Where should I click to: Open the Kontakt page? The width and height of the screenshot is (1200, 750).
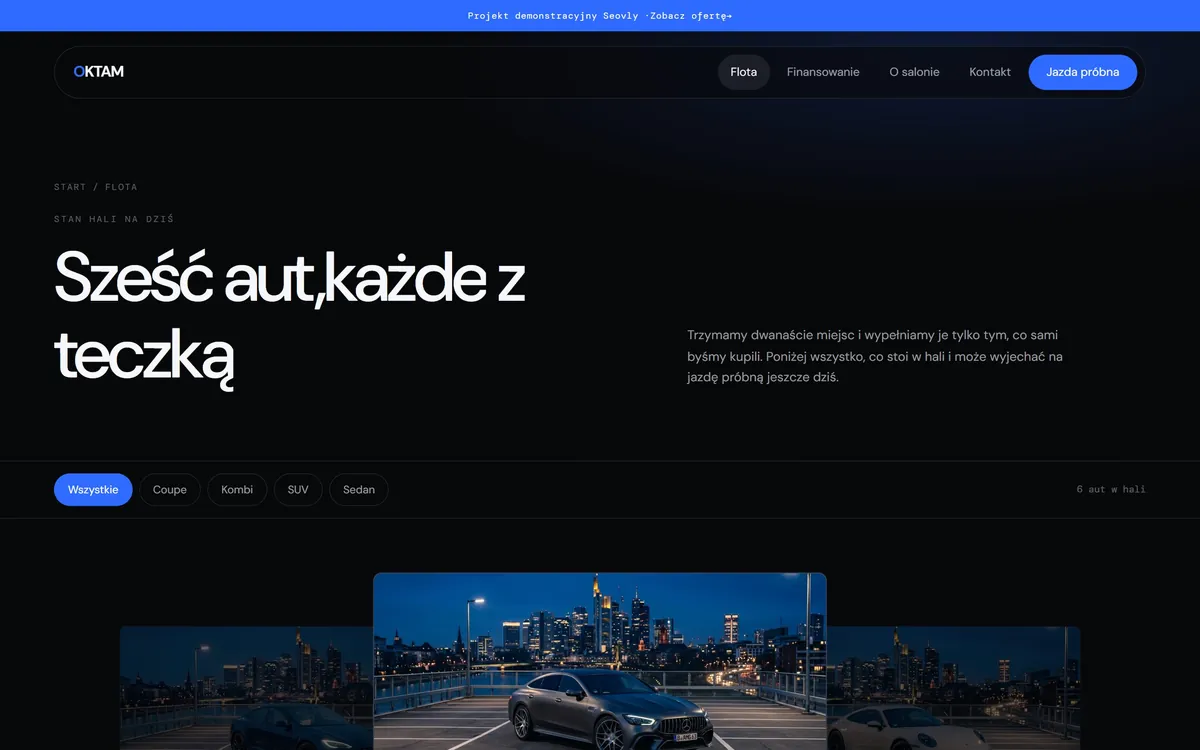(x=990, y=72)
